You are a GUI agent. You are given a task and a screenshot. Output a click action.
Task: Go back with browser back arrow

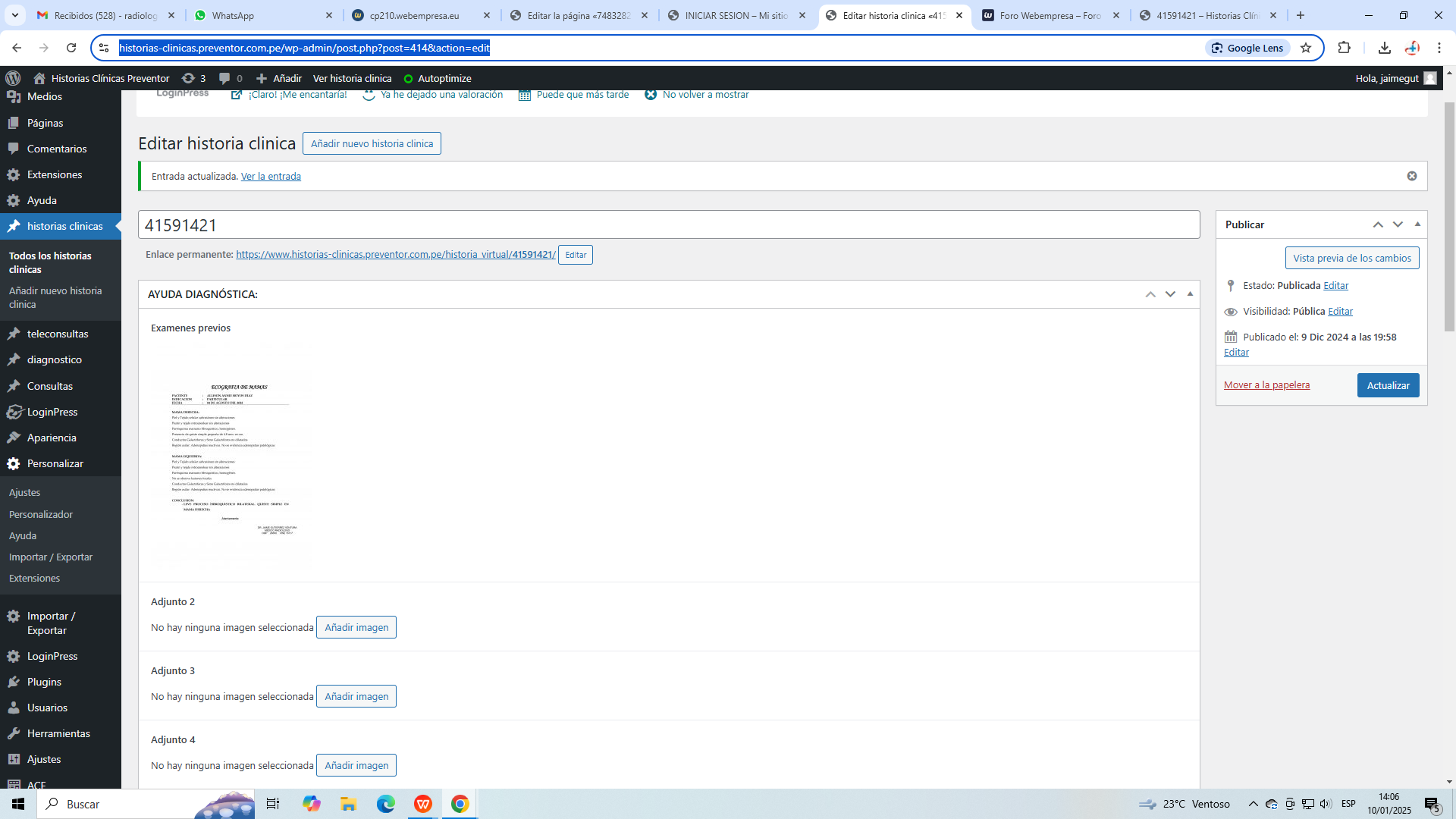[x=17, y=48]
